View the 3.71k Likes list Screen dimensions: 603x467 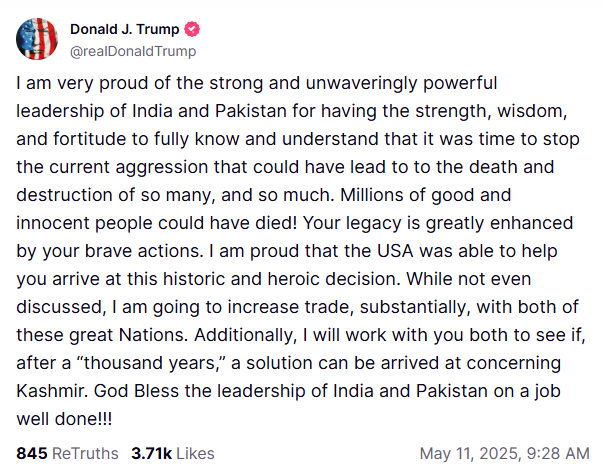(172, 453)
